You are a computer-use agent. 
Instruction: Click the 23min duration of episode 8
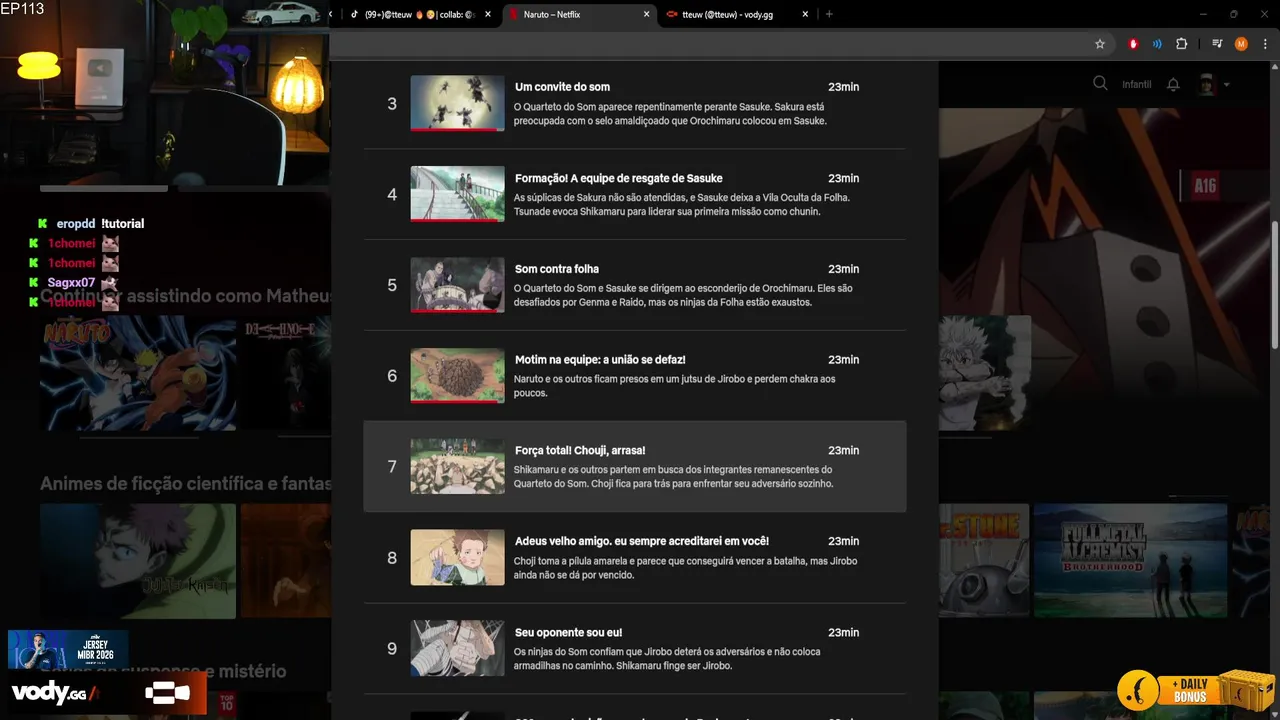click(843, 541)
